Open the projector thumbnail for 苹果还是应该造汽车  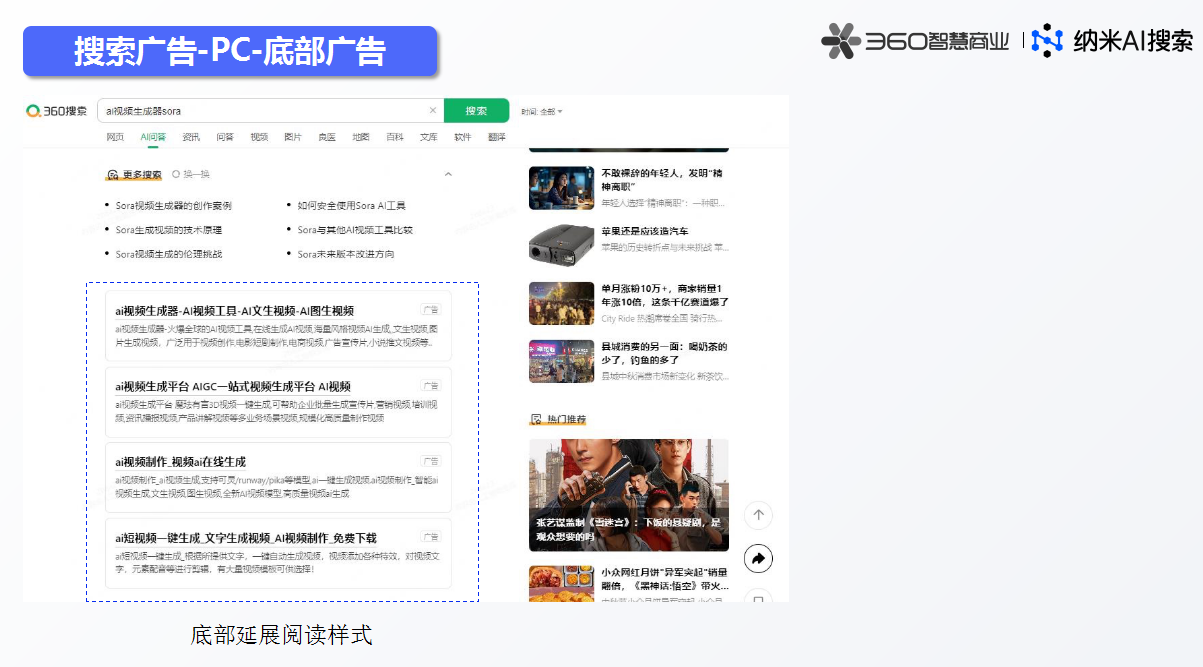pos(560,244)
